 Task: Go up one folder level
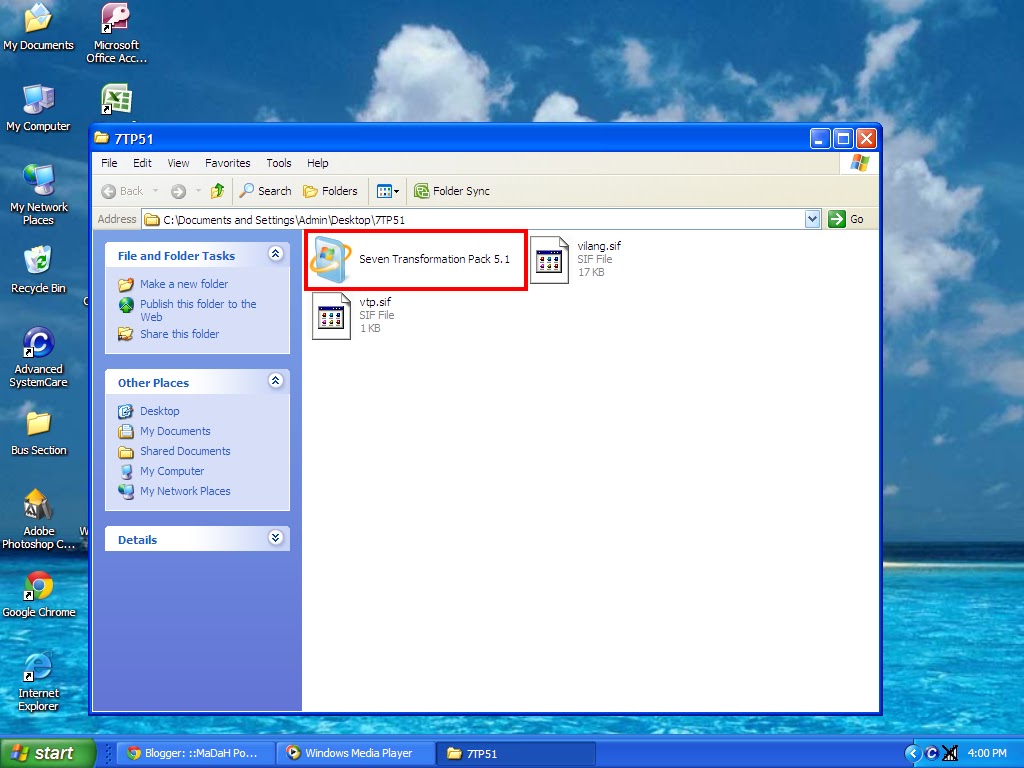click(x=217, y=191)
